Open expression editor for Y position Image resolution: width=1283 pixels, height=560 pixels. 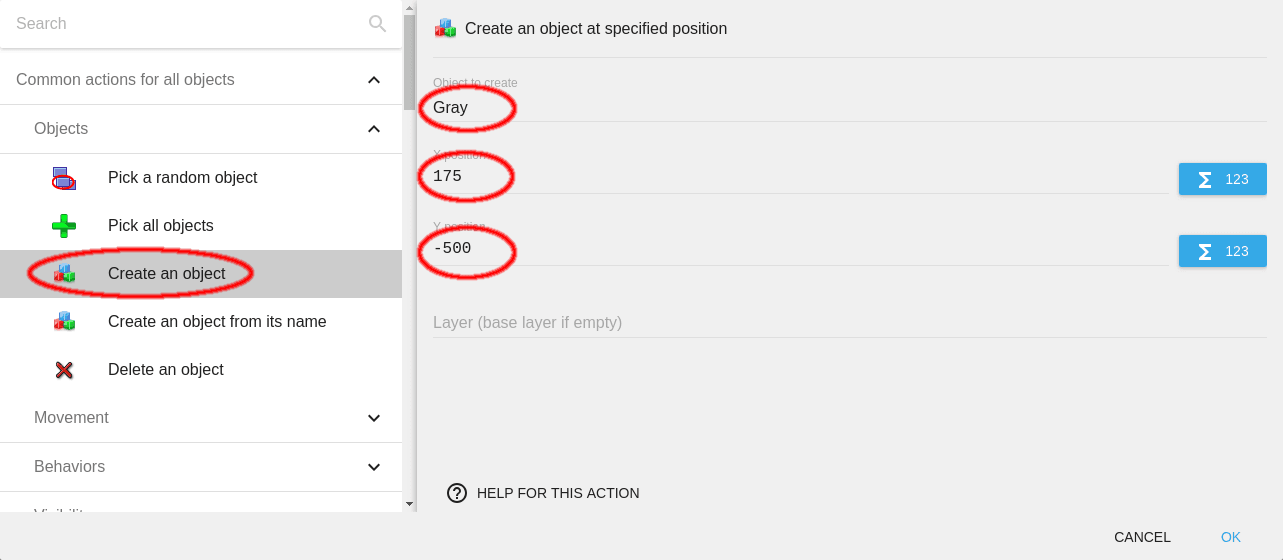coord(1222,251)
